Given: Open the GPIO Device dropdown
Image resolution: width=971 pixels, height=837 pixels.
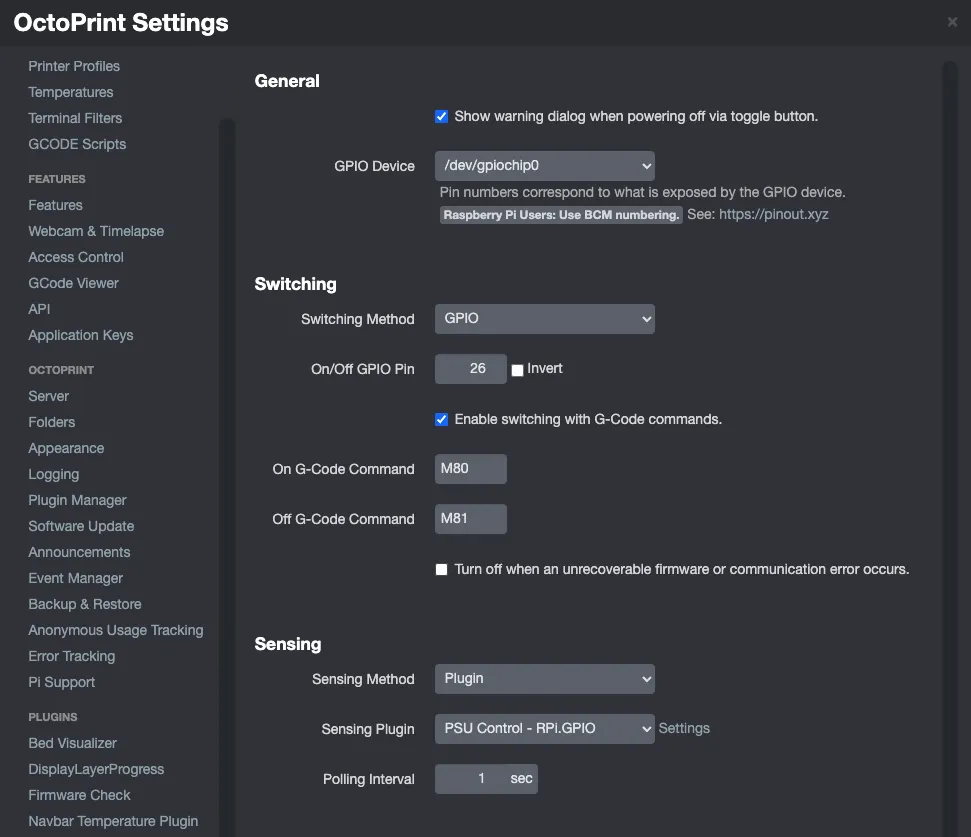Looking at the screenshot, I should point(544,165).
